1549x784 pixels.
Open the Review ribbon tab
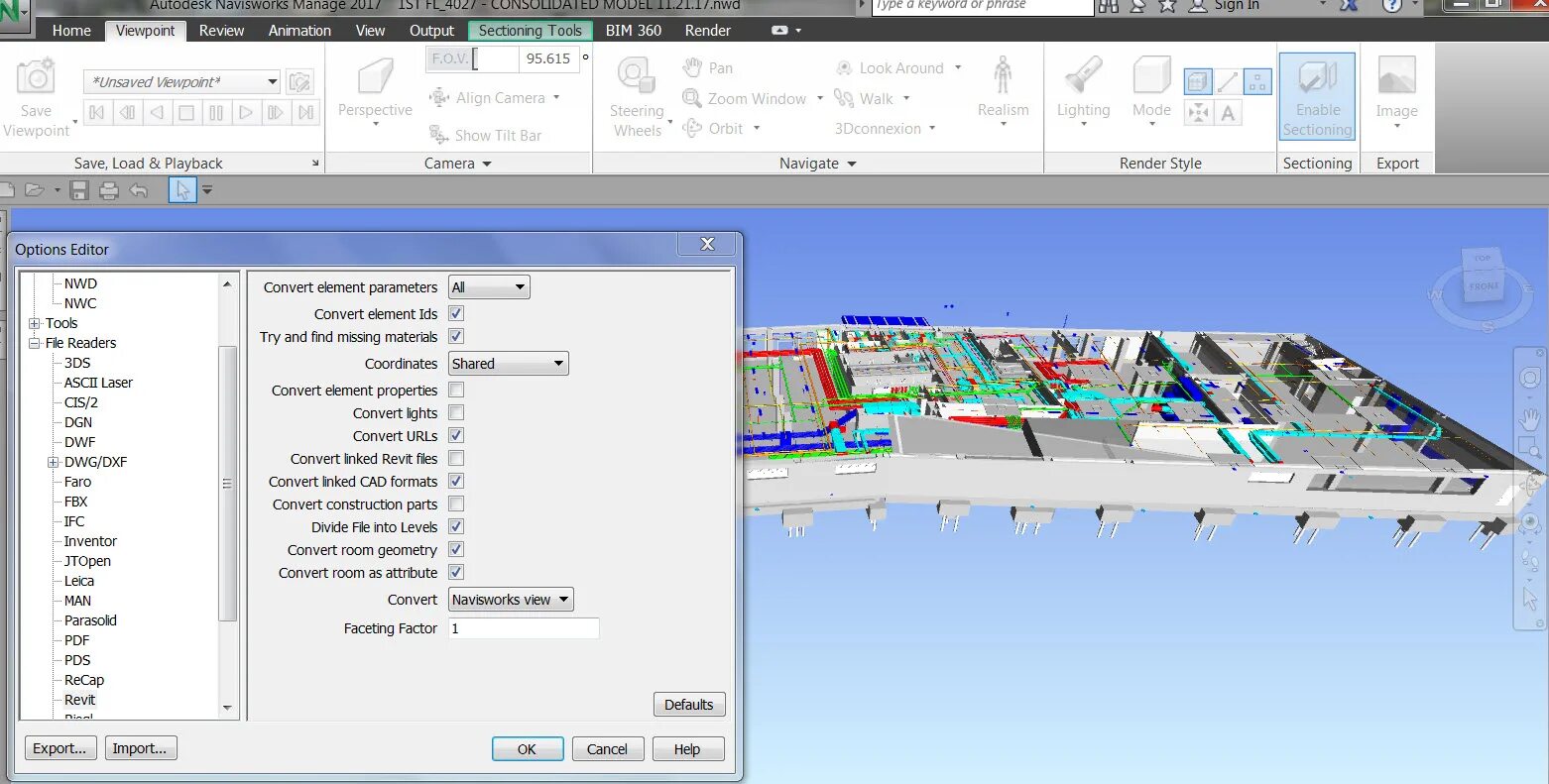coord(221,31)
